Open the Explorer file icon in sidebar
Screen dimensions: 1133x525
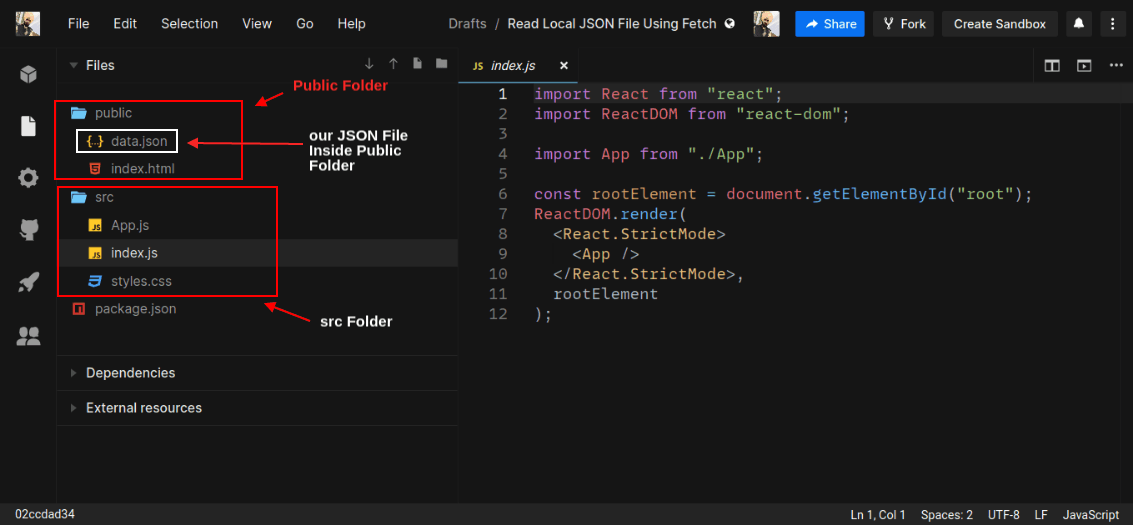click(28, 126)
